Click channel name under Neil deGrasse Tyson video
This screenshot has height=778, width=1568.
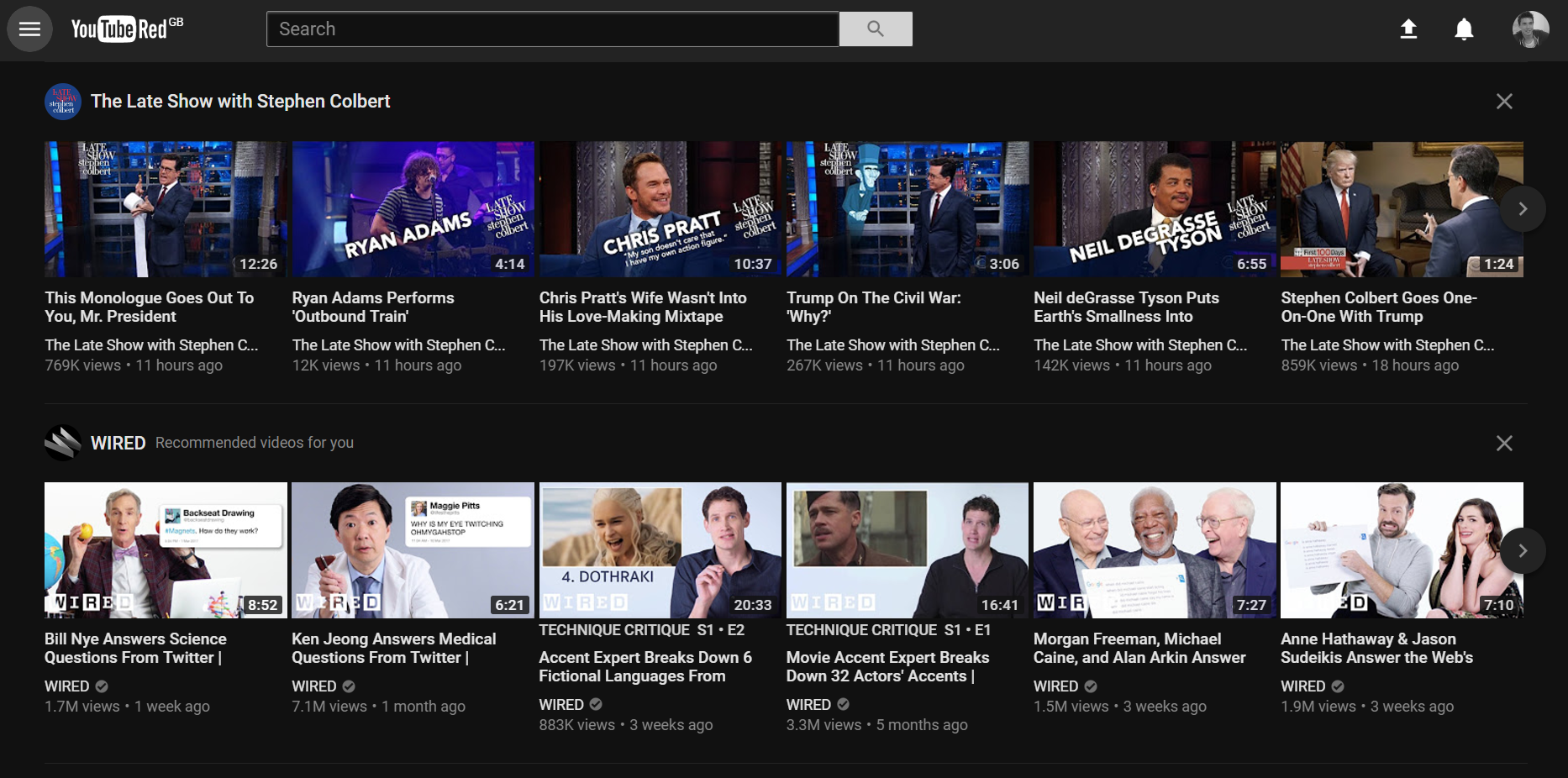pyautogui.click(x=1140, y=345)
